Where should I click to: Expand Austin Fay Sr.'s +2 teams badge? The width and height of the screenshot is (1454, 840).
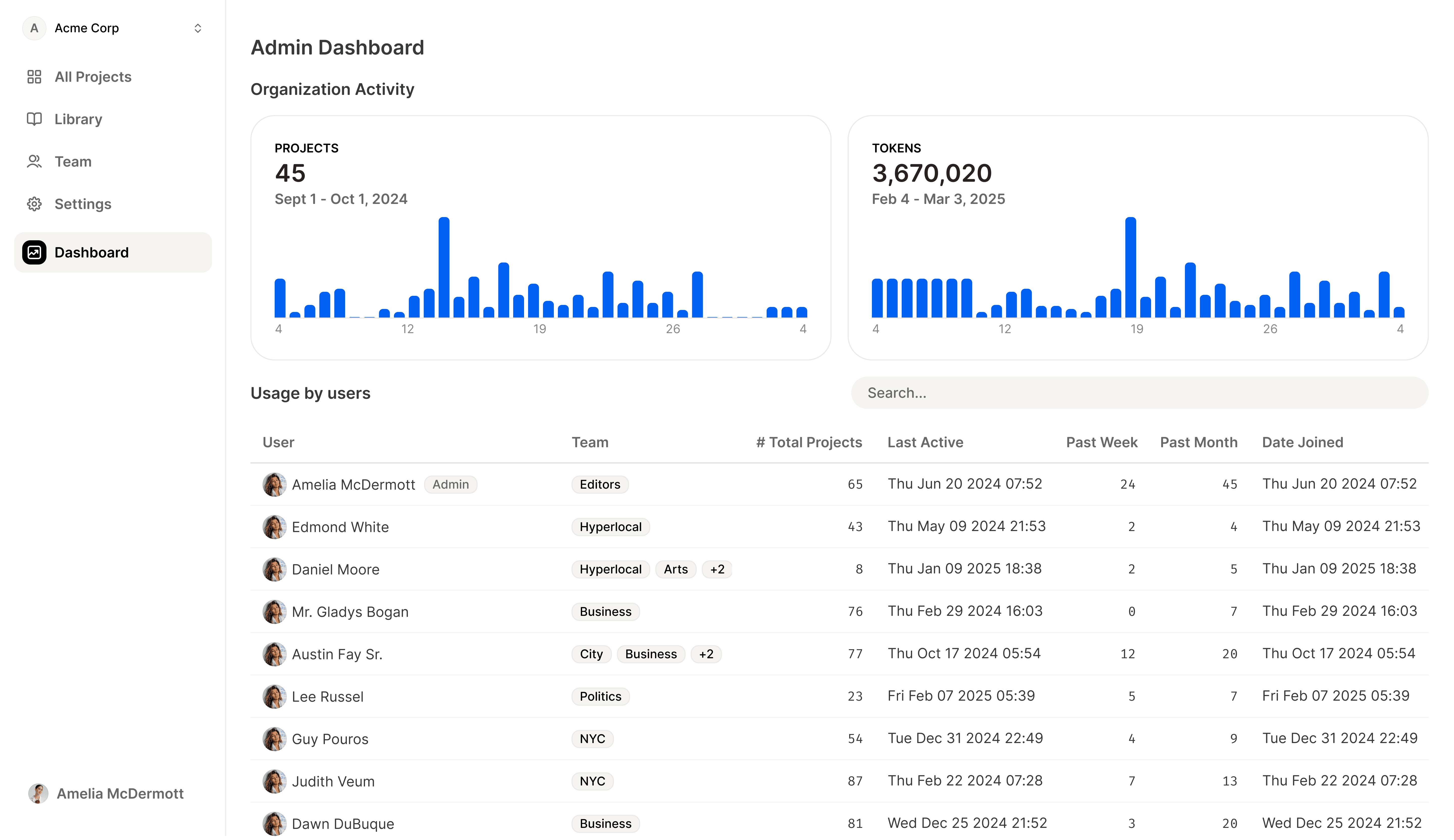pyautogui.click(x=706, y=655)
